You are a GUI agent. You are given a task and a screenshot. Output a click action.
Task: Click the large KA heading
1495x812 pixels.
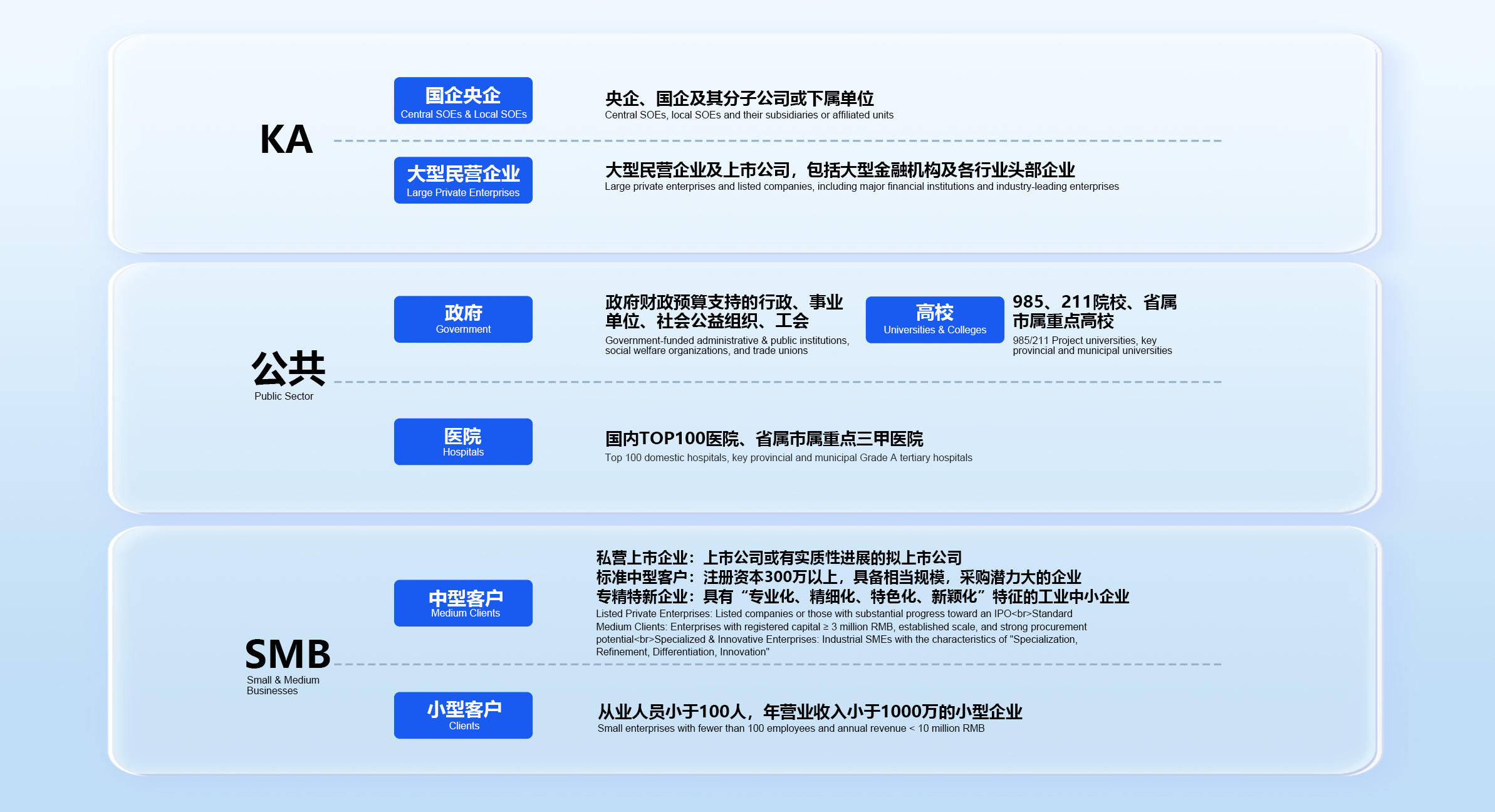pos(286,139)
